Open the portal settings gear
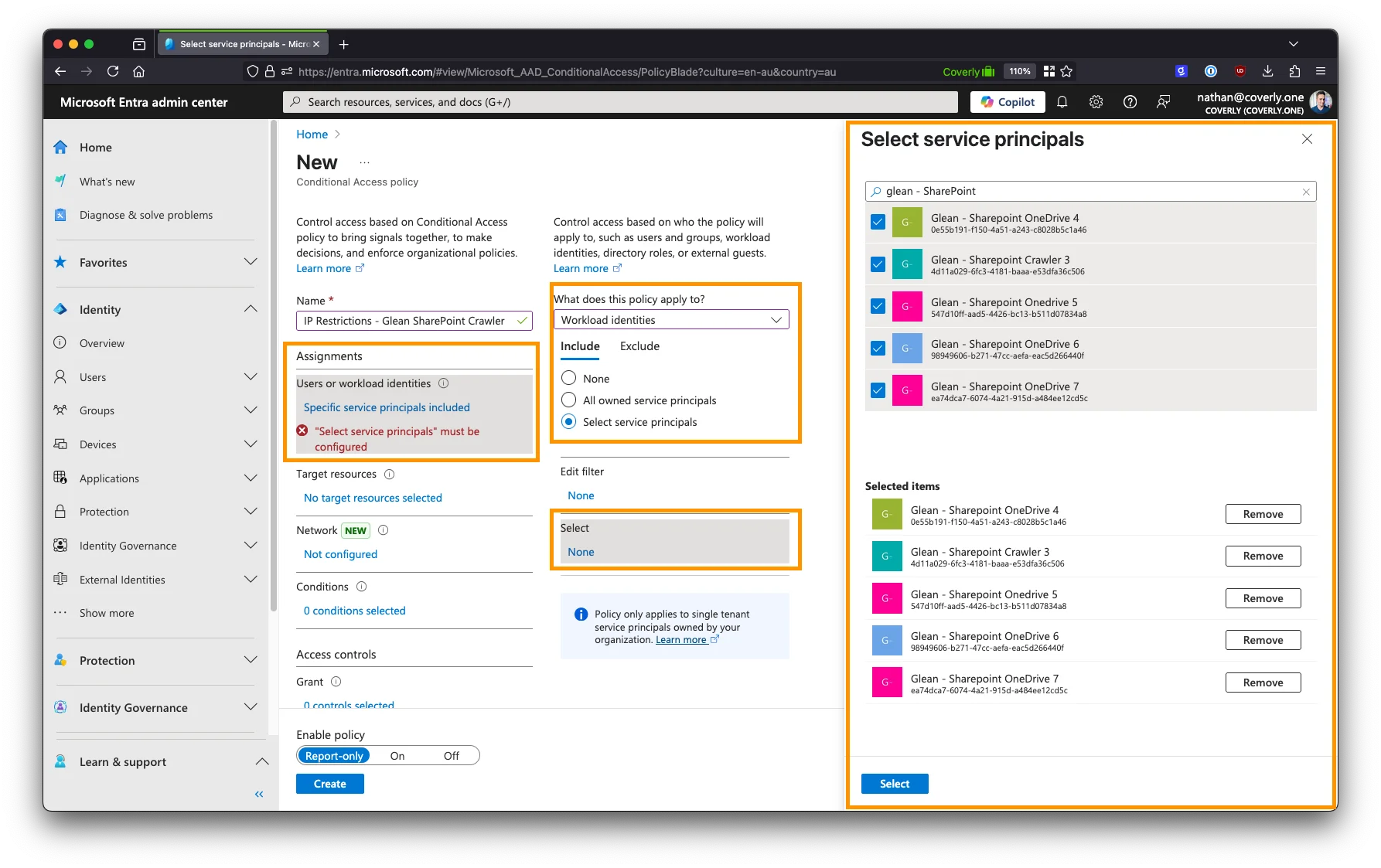Screen dimensions: 1381x868 1096,101
